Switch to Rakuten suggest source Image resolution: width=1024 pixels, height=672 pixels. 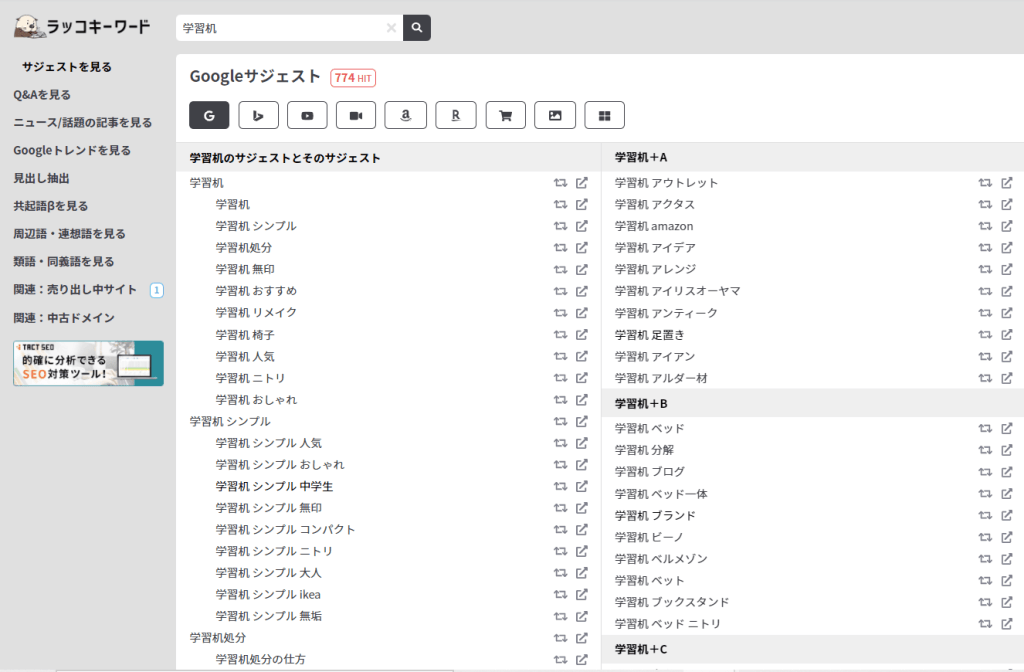[x=455, y=115]
